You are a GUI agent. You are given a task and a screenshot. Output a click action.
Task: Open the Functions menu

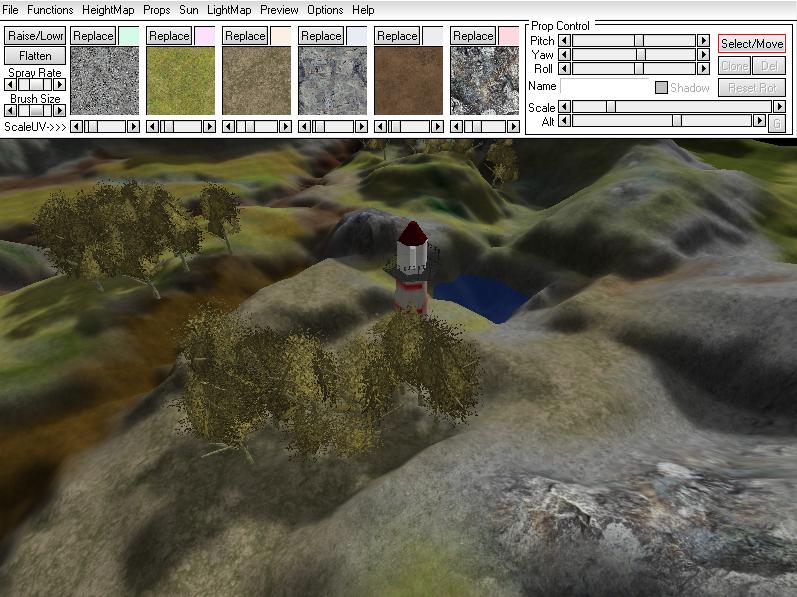pos(50,10)
